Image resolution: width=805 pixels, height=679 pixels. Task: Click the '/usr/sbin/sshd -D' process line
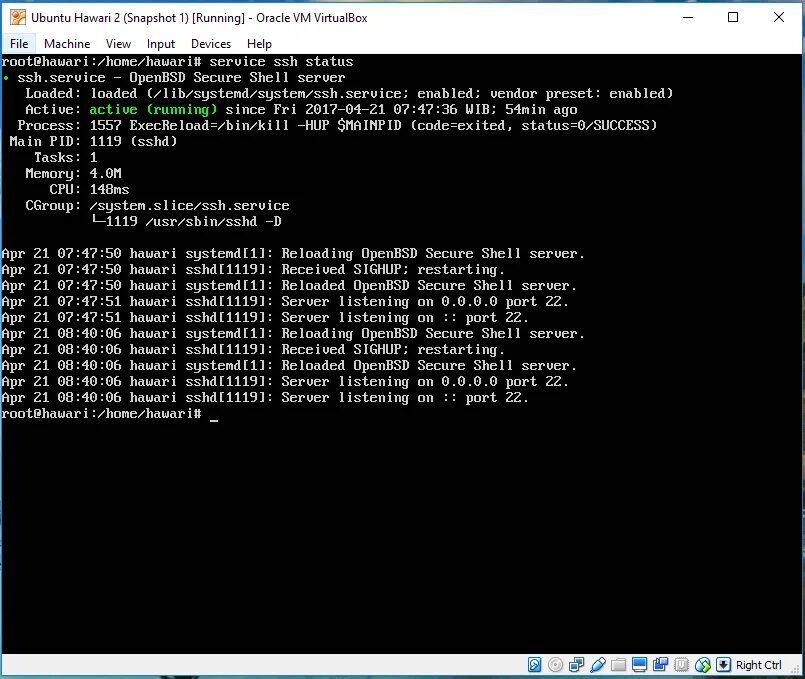point(186,222)
